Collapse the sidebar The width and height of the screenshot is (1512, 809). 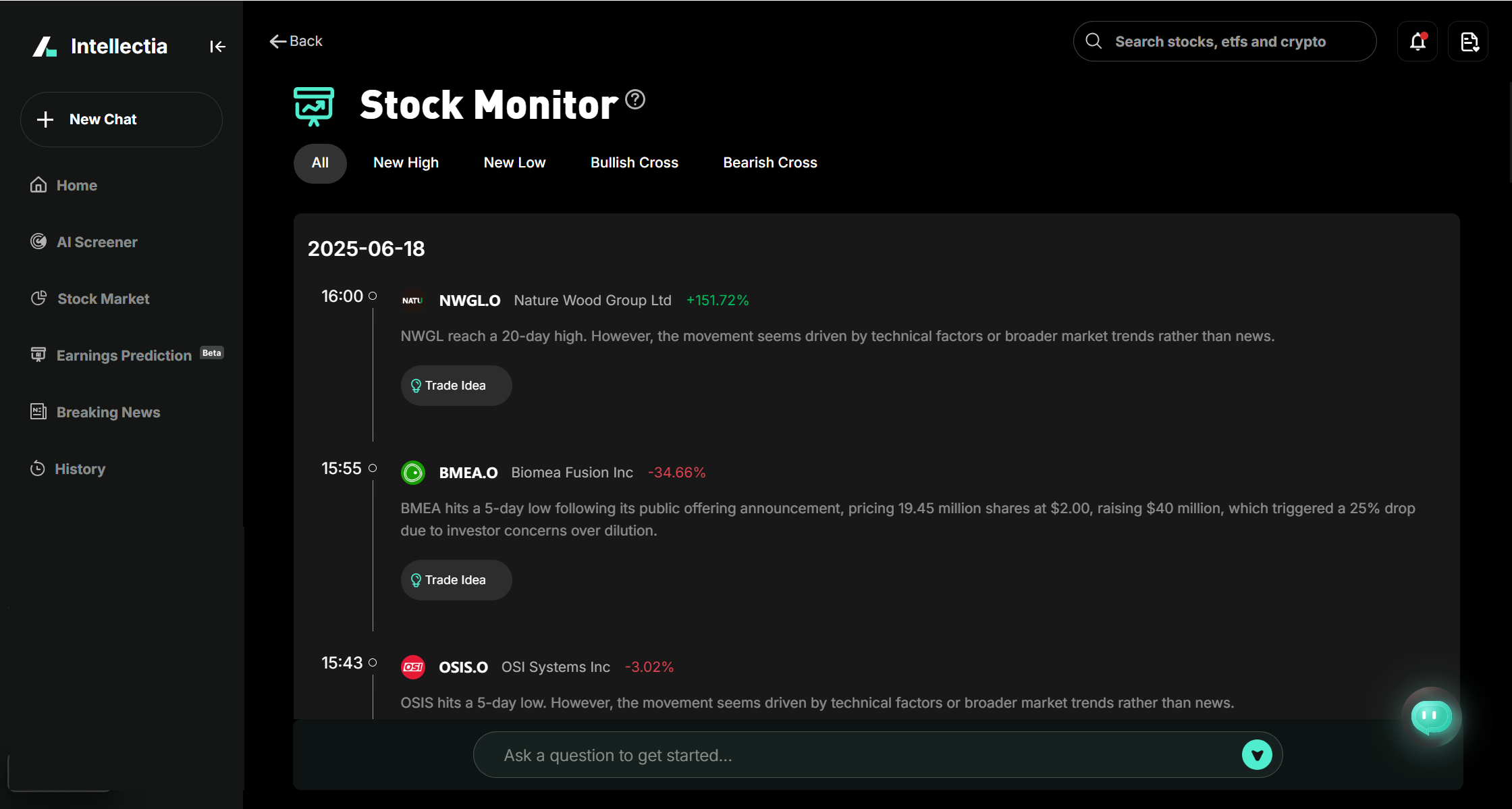pos(217,46)
